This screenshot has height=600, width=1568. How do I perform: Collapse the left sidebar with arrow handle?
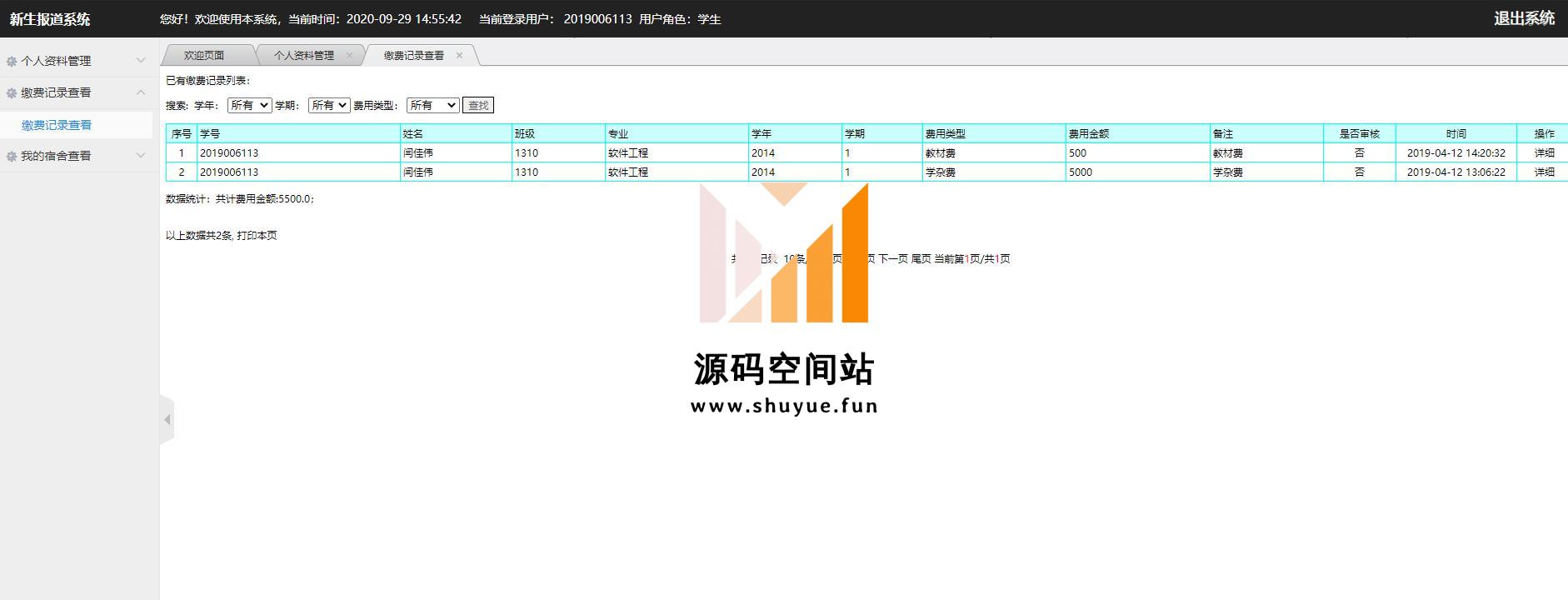tap(167, 419)
